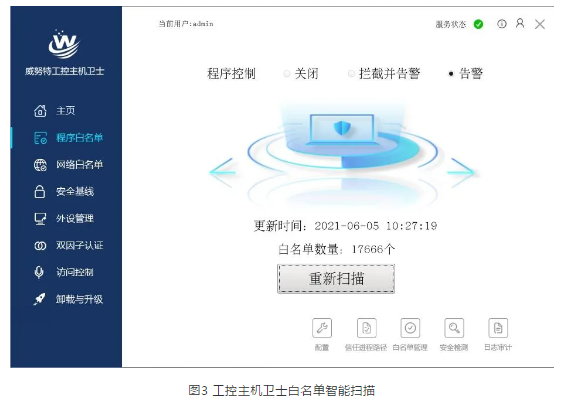Viewport: 569px width, 410px height.
Task: Click the info circle icon at top
Action: (x=502, y=24)
